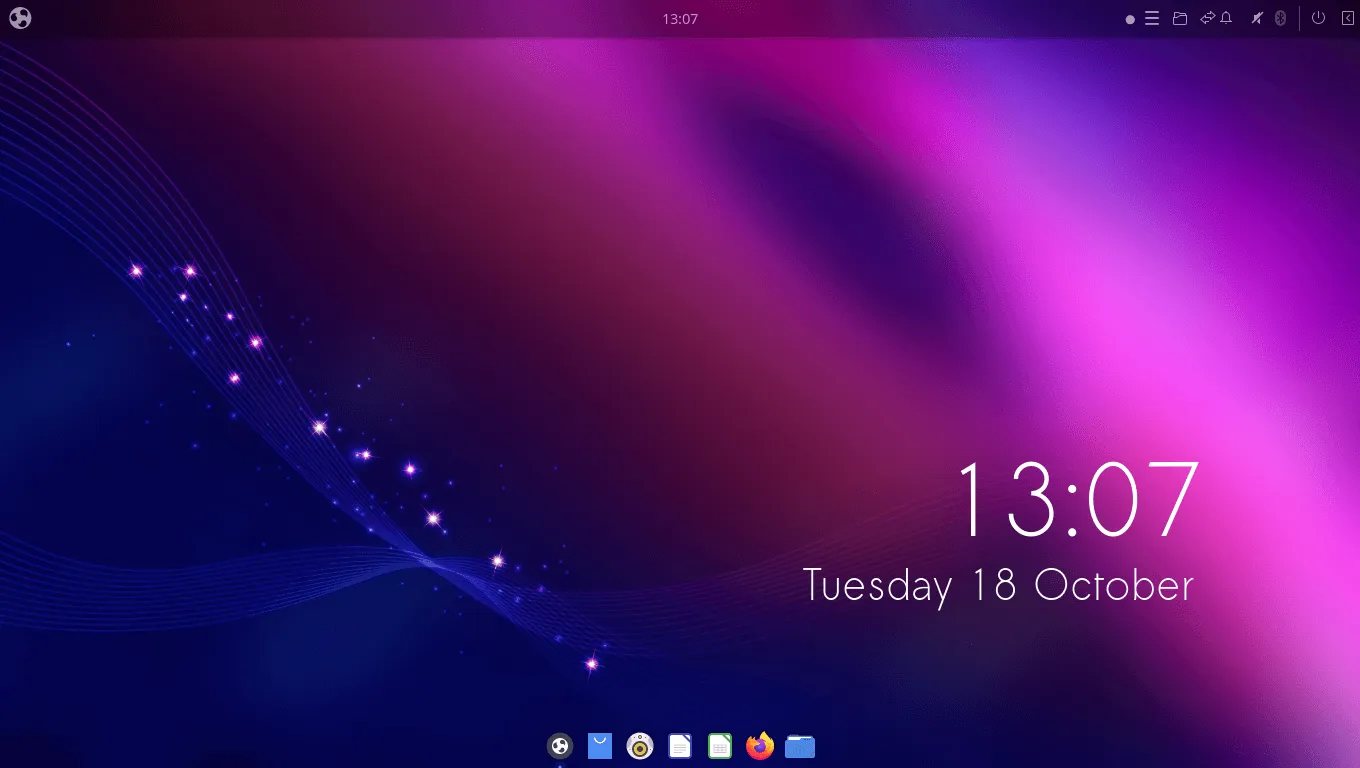
Task: Open the file manager from the dock
Action: click(800, 746)
